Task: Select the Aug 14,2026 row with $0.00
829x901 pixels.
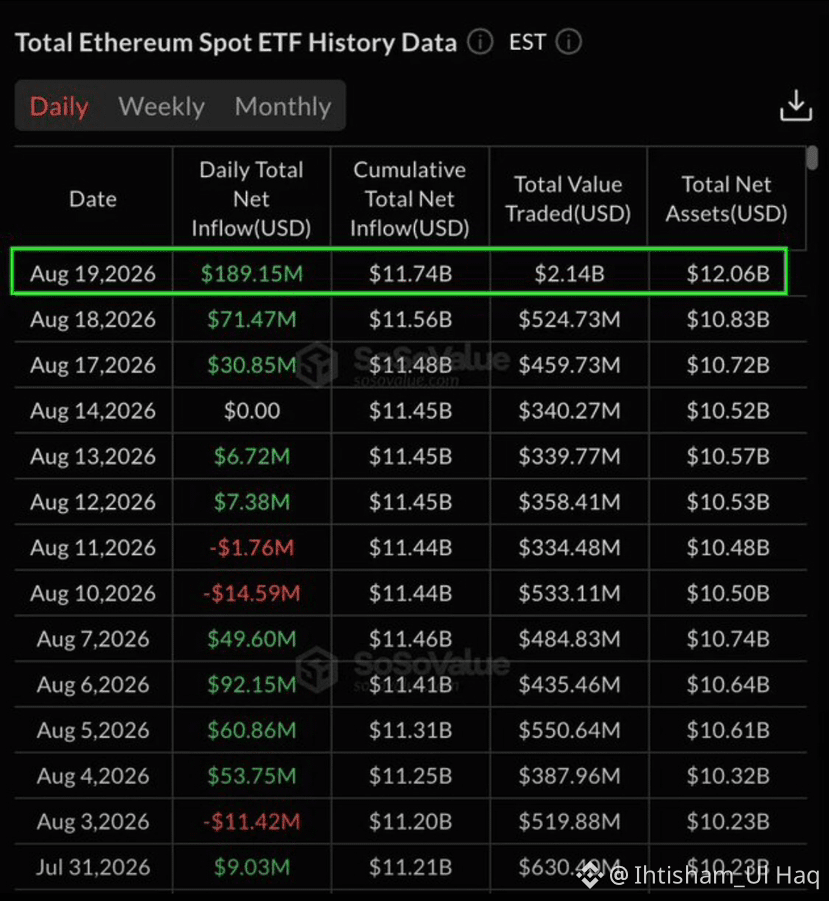Action: pos(410,410)
